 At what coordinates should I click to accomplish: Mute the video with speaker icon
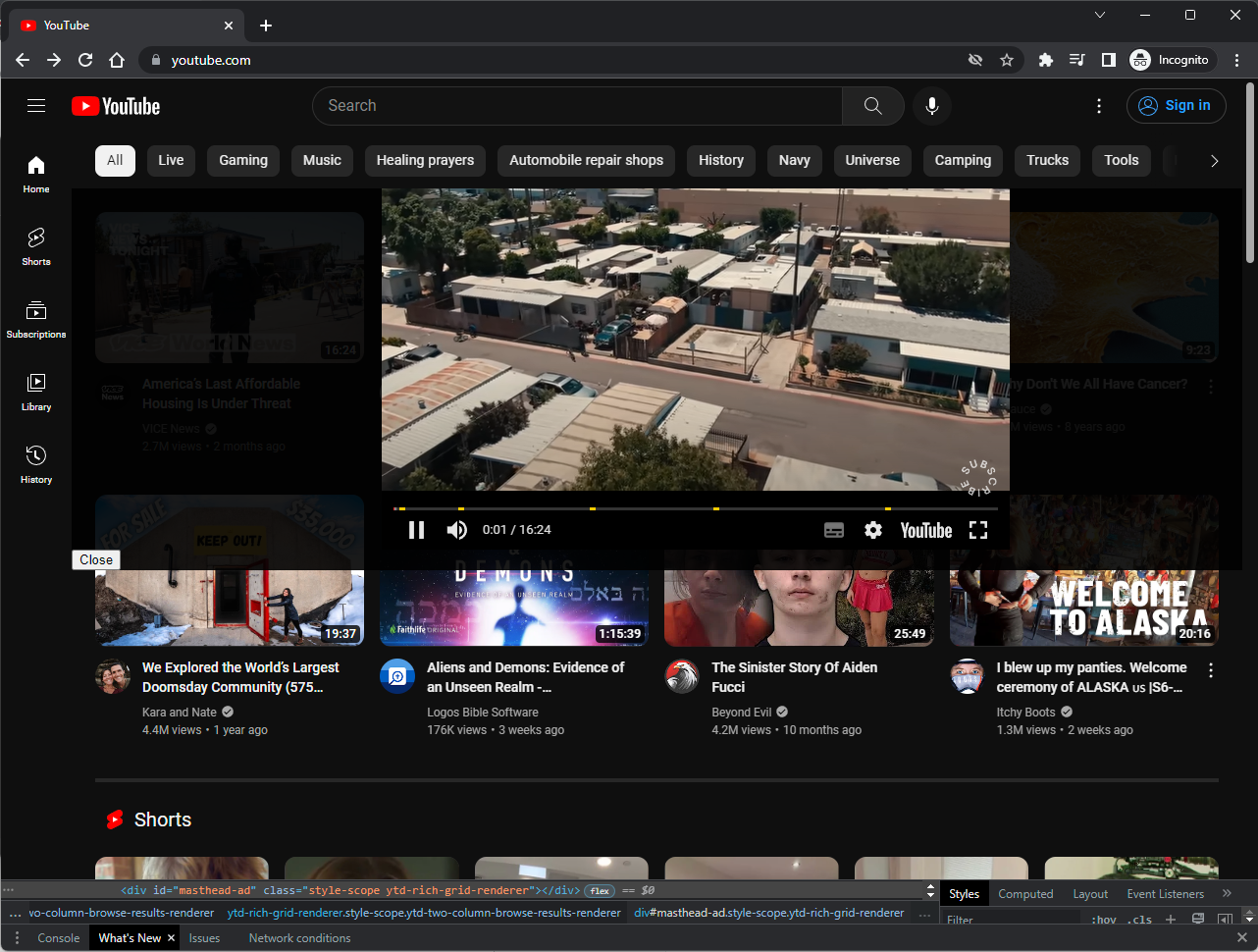coord(457,530)
